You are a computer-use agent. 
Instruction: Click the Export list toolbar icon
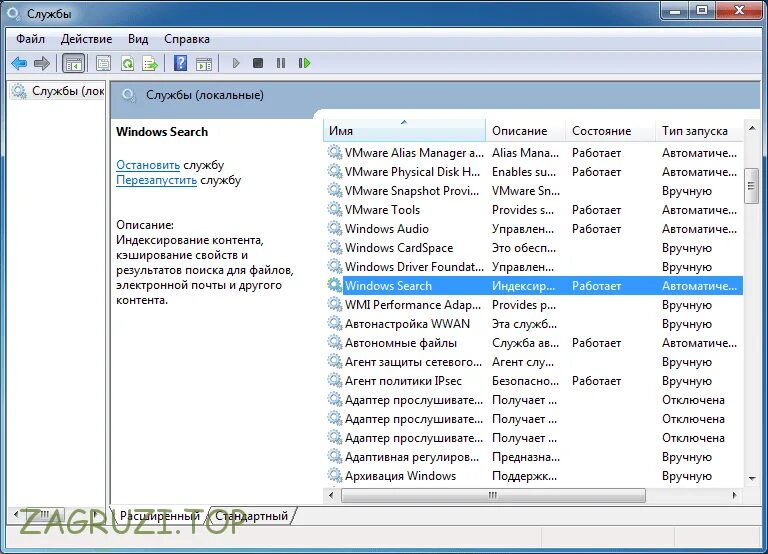click(x=150, y=63)
